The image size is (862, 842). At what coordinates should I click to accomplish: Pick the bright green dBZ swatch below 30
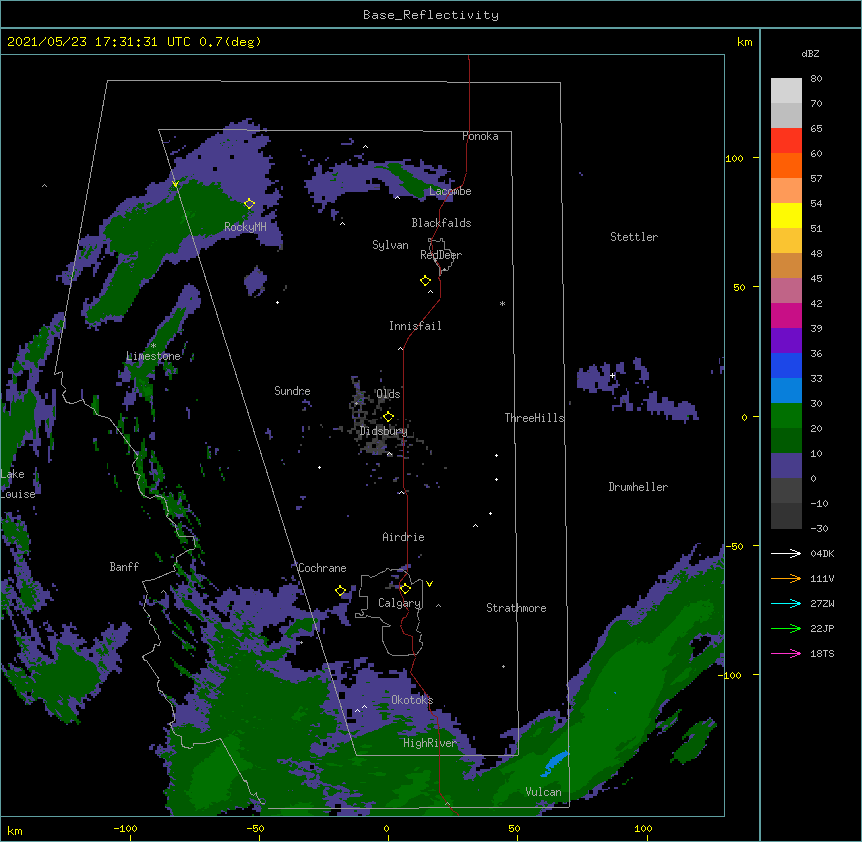(786, 416)
